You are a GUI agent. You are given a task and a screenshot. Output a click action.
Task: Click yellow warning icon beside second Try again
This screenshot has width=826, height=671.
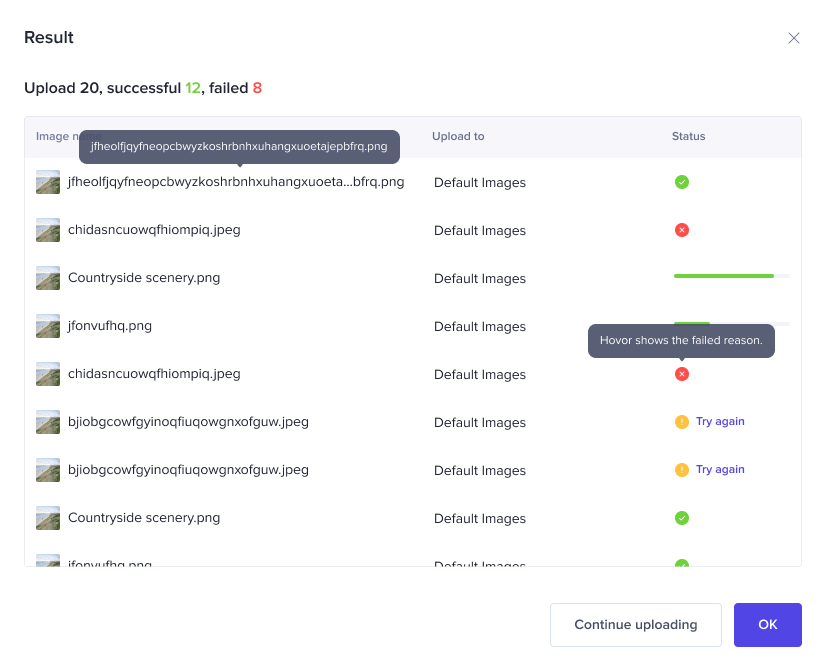coord(682,470)
